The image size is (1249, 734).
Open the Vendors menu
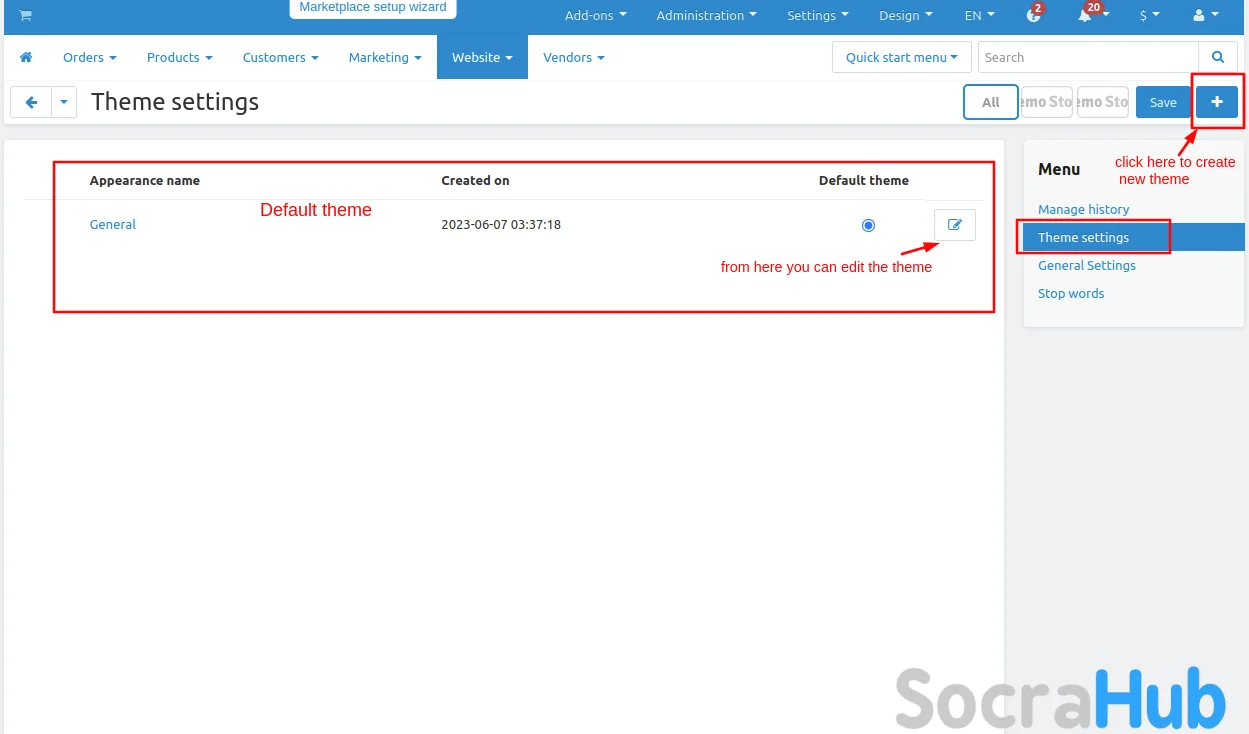click(573, 57)
